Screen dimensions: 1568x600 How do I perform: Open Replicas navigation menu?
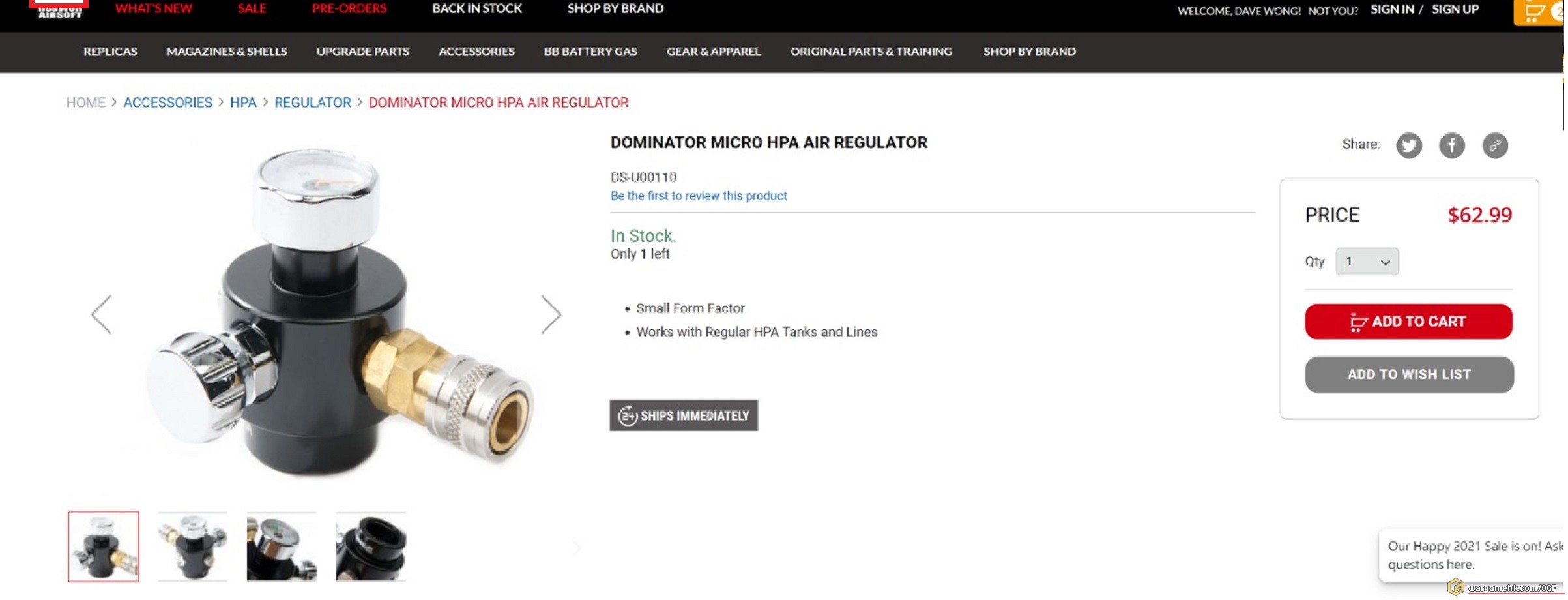point(110,52)
